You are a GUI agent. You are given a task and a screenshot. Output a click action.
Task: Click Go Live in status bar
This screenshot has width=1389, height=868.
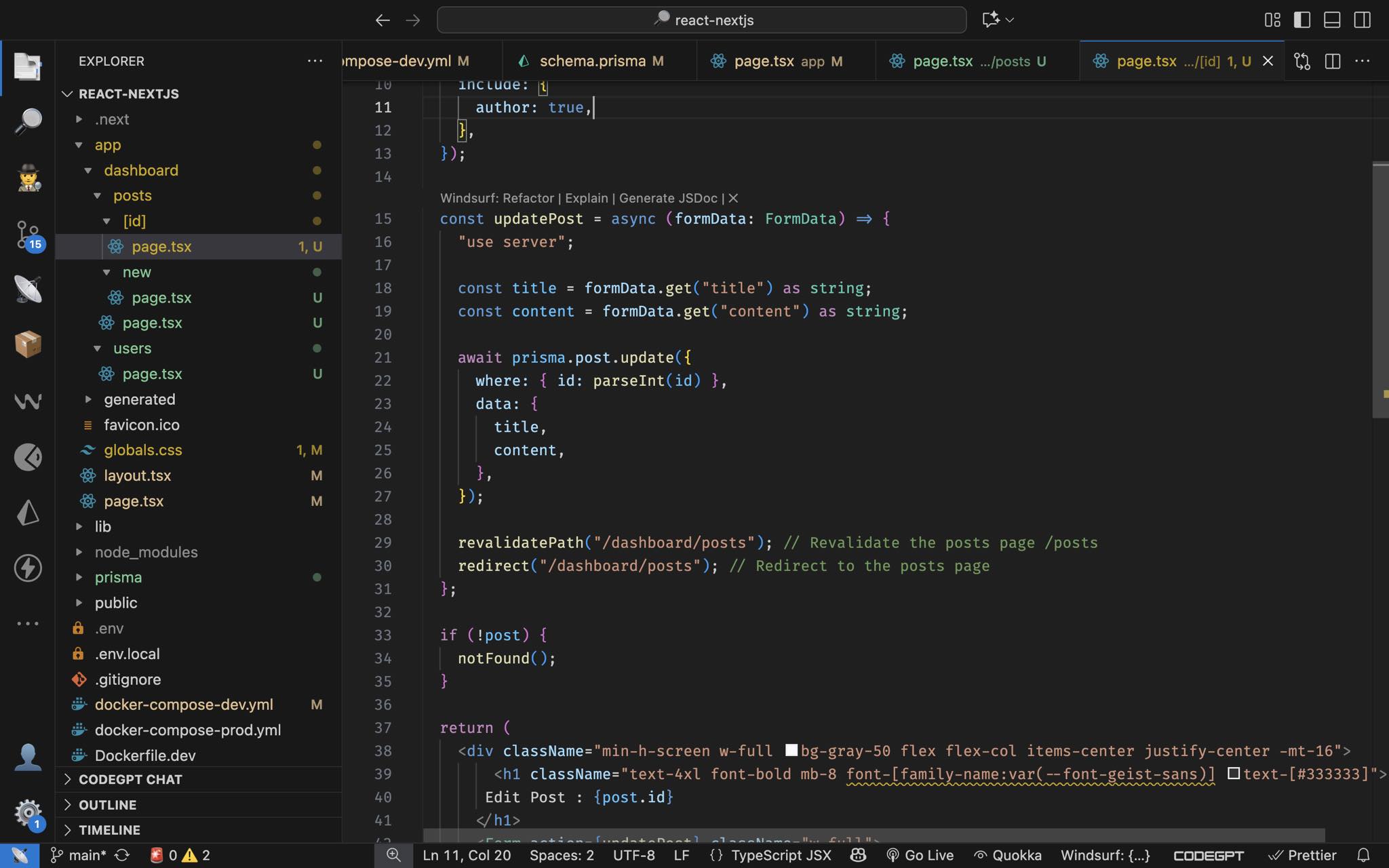pos(920,855)
